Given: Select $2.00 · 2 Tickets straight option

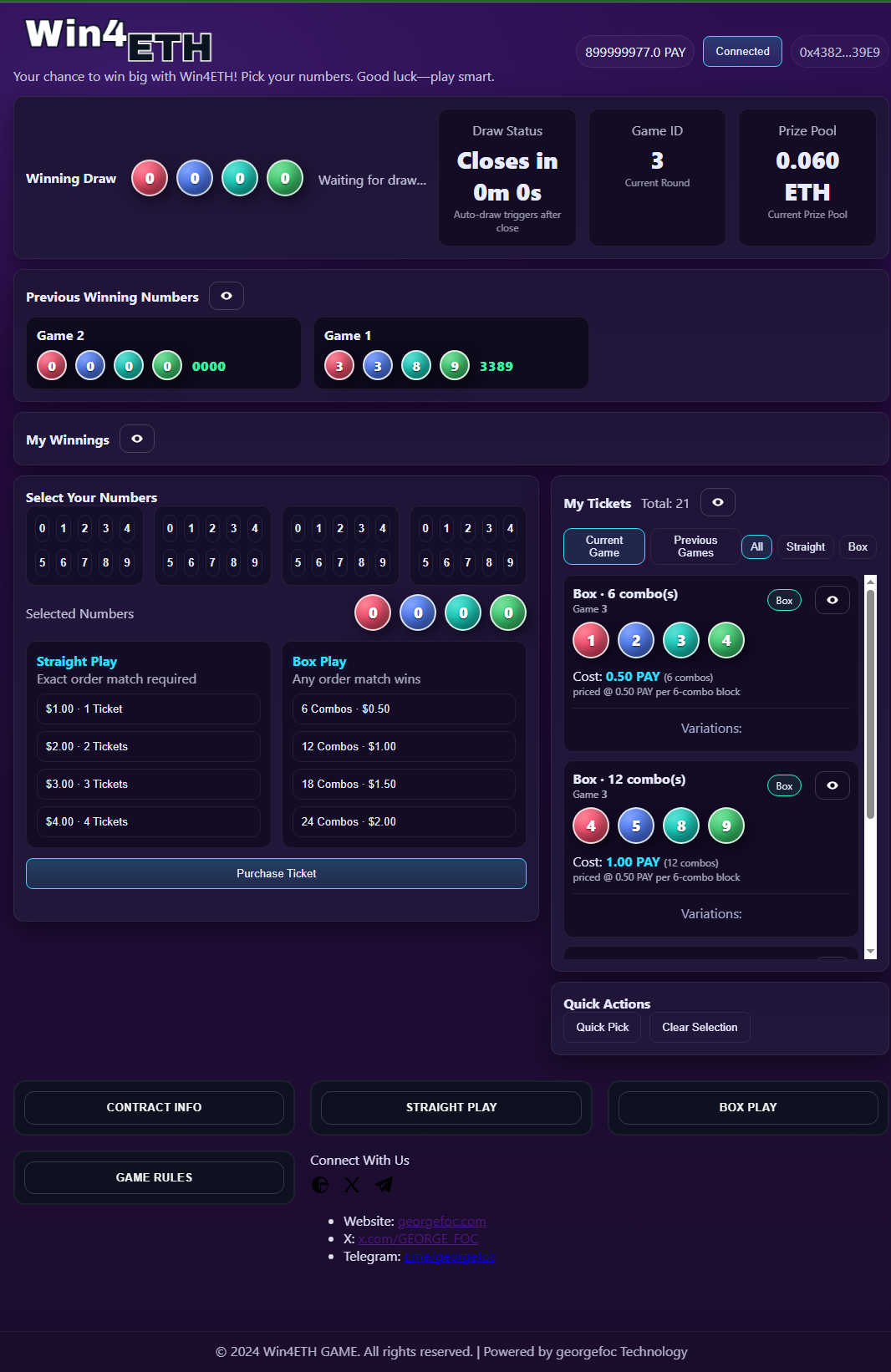Looking at the screenshot, I should (149, 746).
